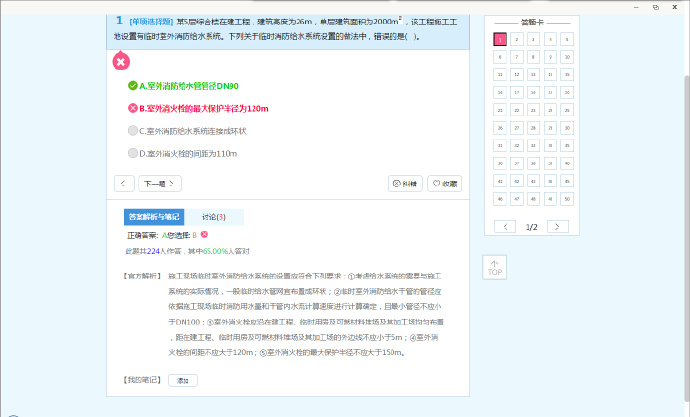This screenshot has width=690, height=417.
Task: Click the 纠错 error report icon button
Action: (405, 184)
